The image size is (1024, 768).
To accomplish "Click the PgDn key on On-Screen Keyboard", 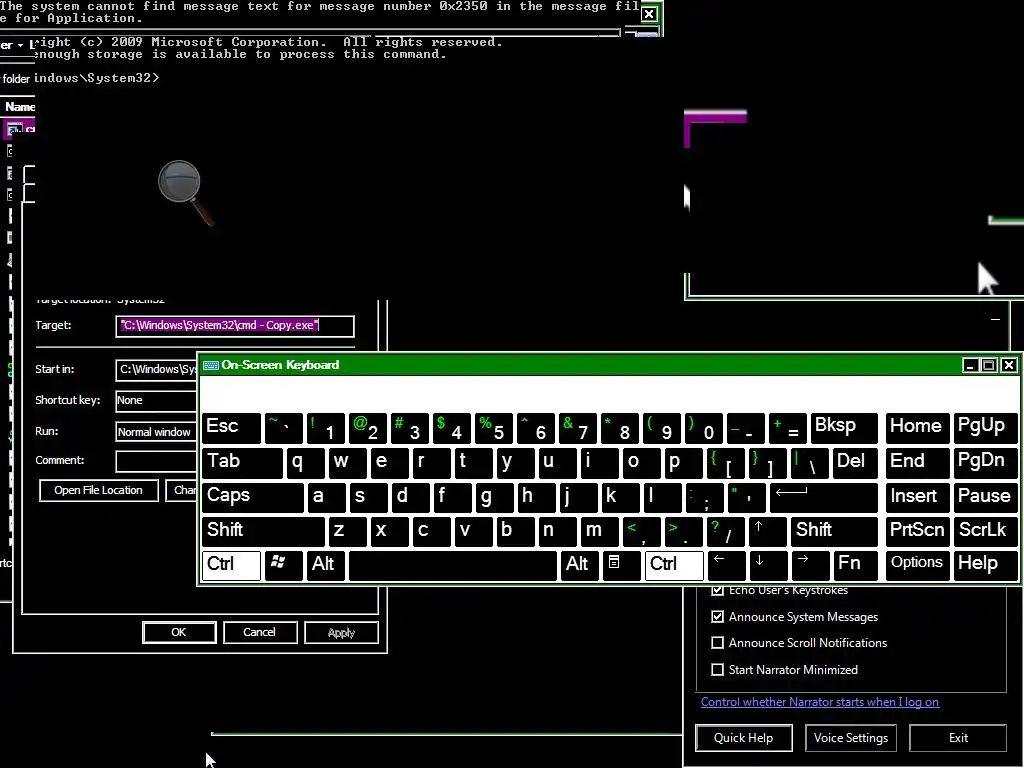I will tap(985, 462).
